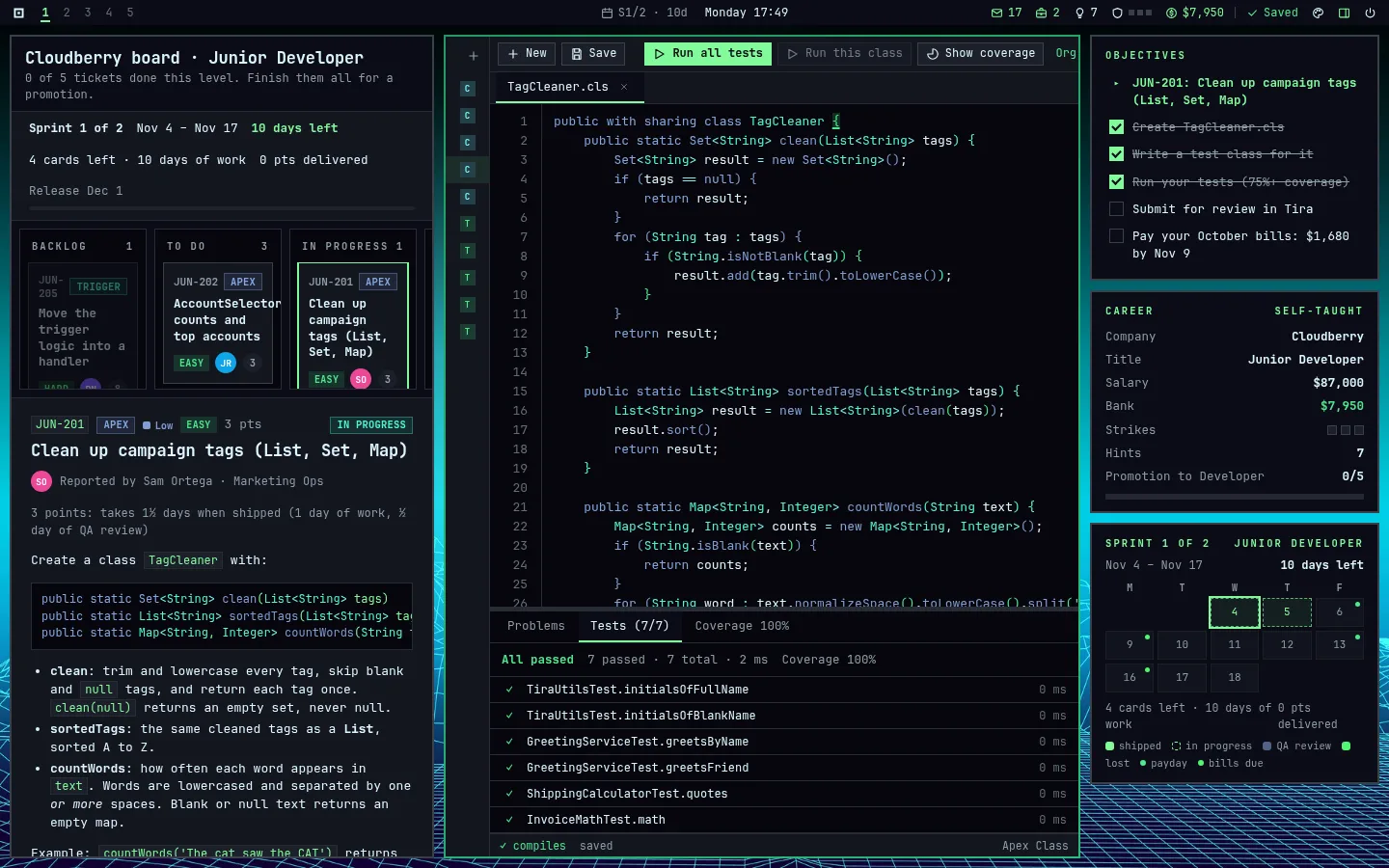
Task: Open the JUN-205 backlog trigger card
Action: 83,326
